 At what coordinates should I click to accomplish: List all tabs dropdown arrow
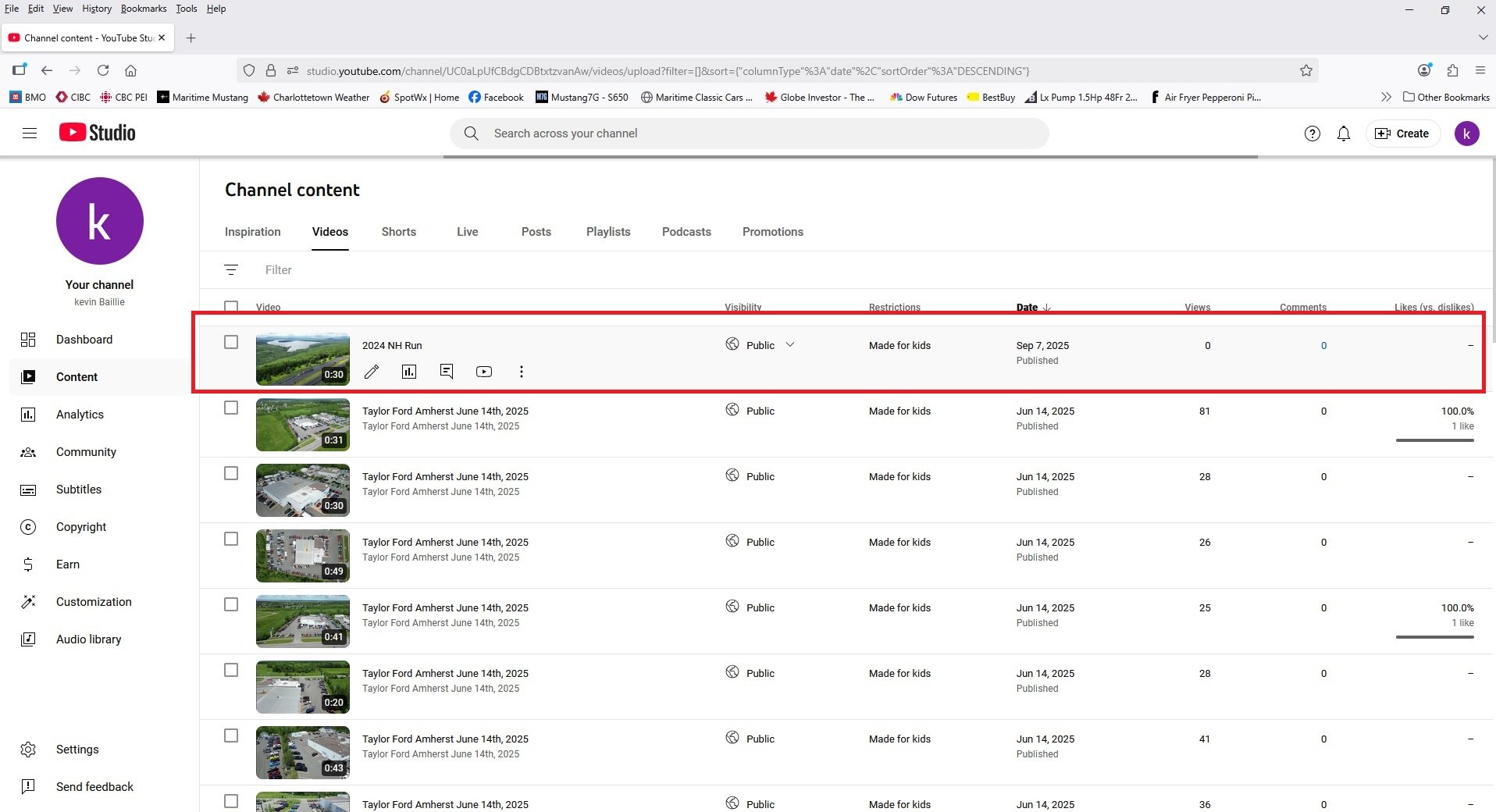[1482, 37]
